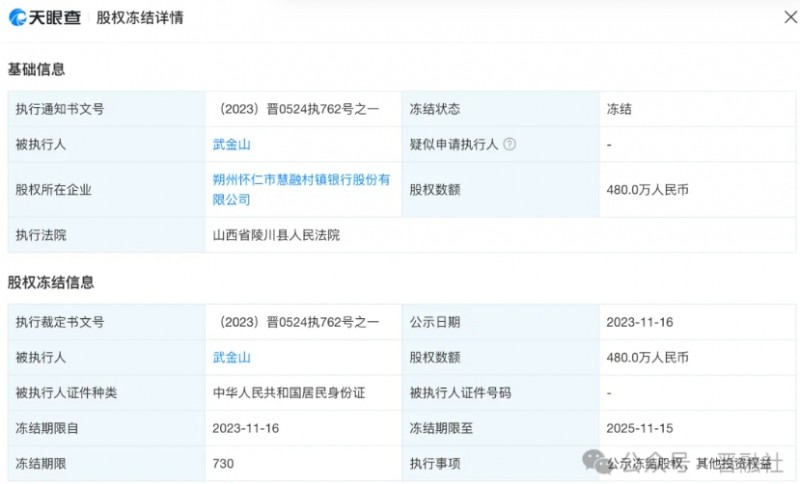Click the 冻结期限自 value 2023-11-16
This screenshot has width=800, height=484.
(x=246, y=428)
